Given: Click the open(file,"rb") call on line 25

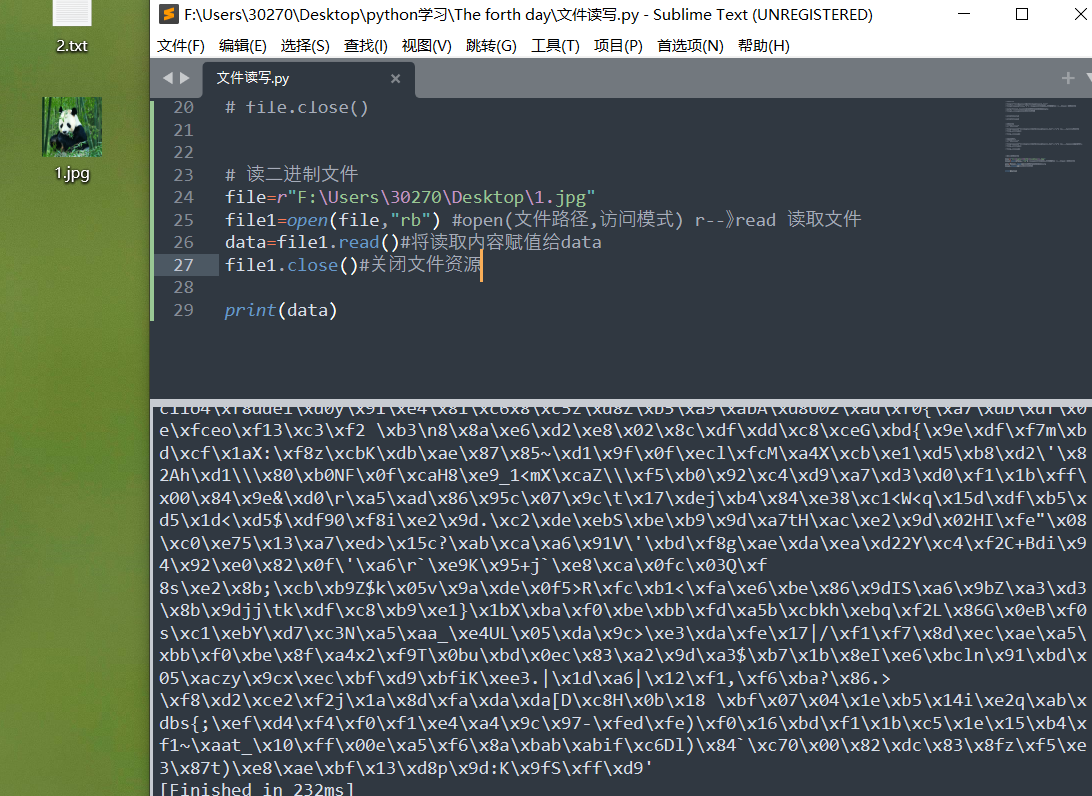Looking at the screenshot, I should pos(364,220).
